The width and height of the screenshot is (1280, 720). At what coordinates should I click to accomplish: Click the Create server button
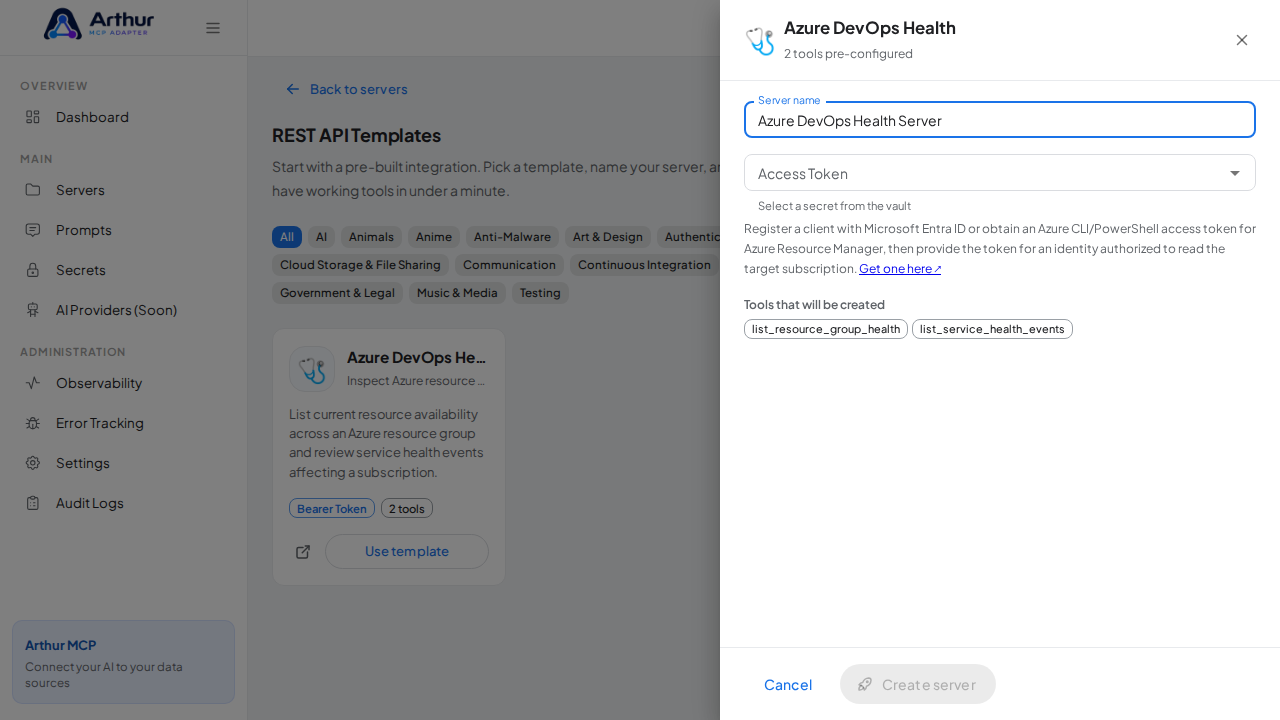pos(918,684)
